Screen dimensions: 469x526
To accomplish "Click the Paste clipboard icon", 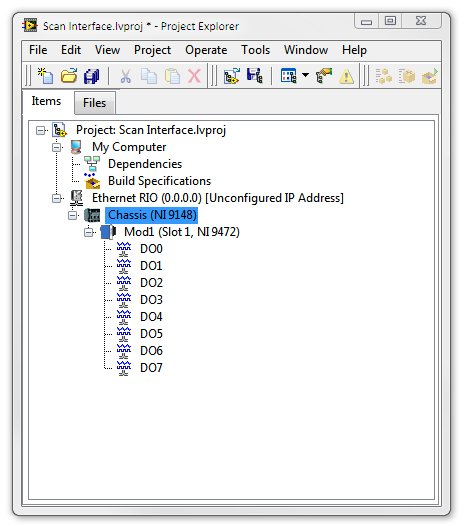I will 172,76.
